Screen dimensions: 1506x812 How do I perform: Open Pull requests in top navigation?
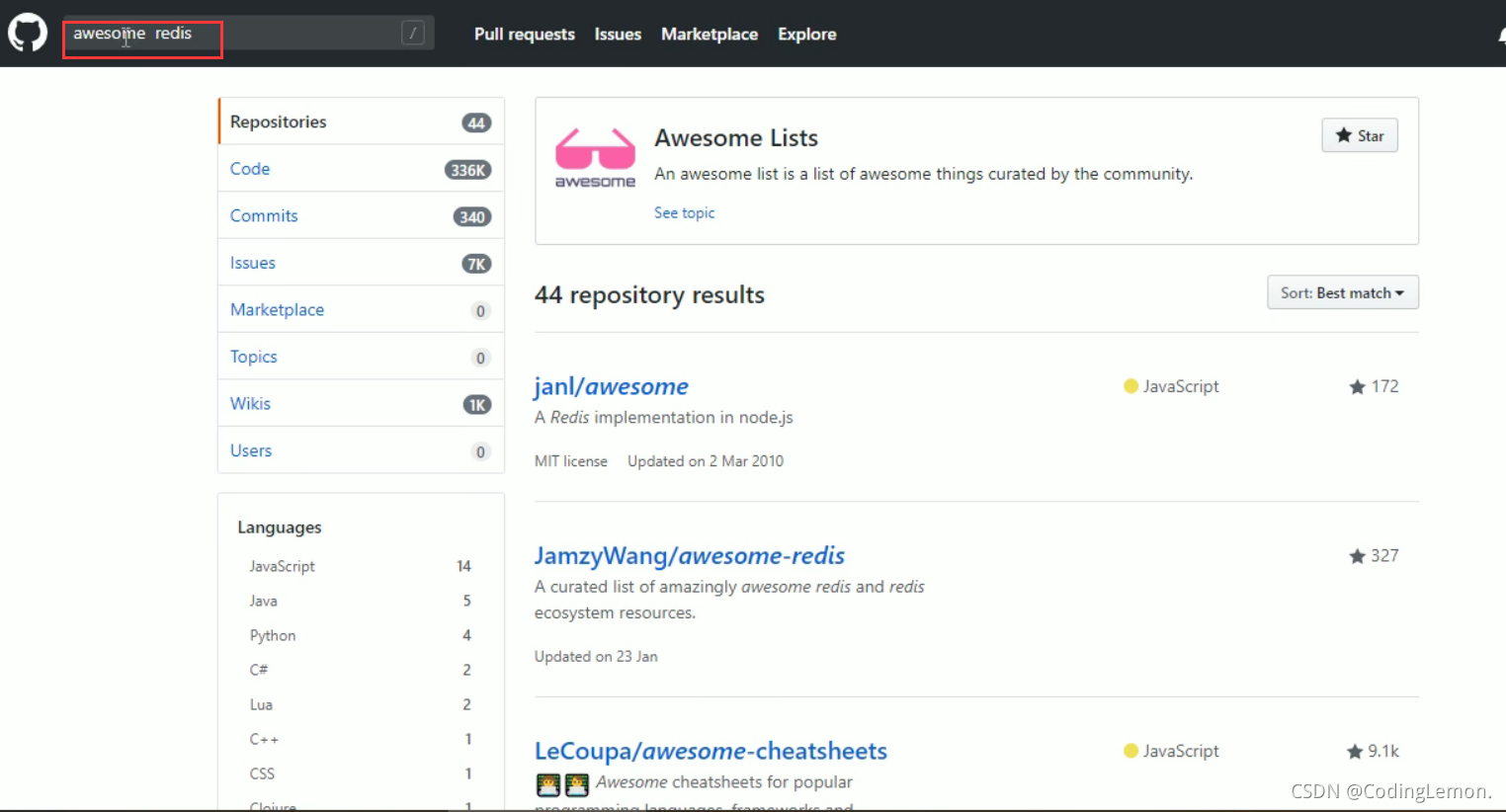(x=525, y=34)
